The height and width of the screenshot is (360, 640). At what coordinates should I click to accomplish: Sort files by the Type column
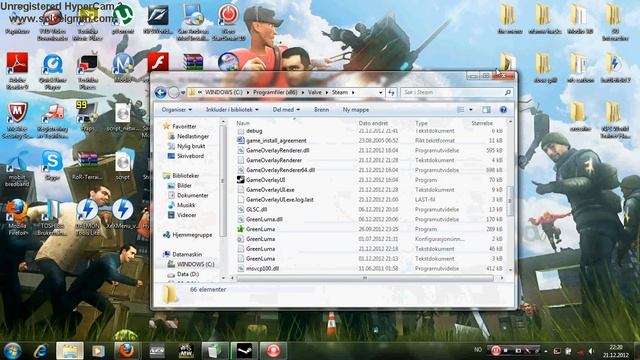[421, 123]
